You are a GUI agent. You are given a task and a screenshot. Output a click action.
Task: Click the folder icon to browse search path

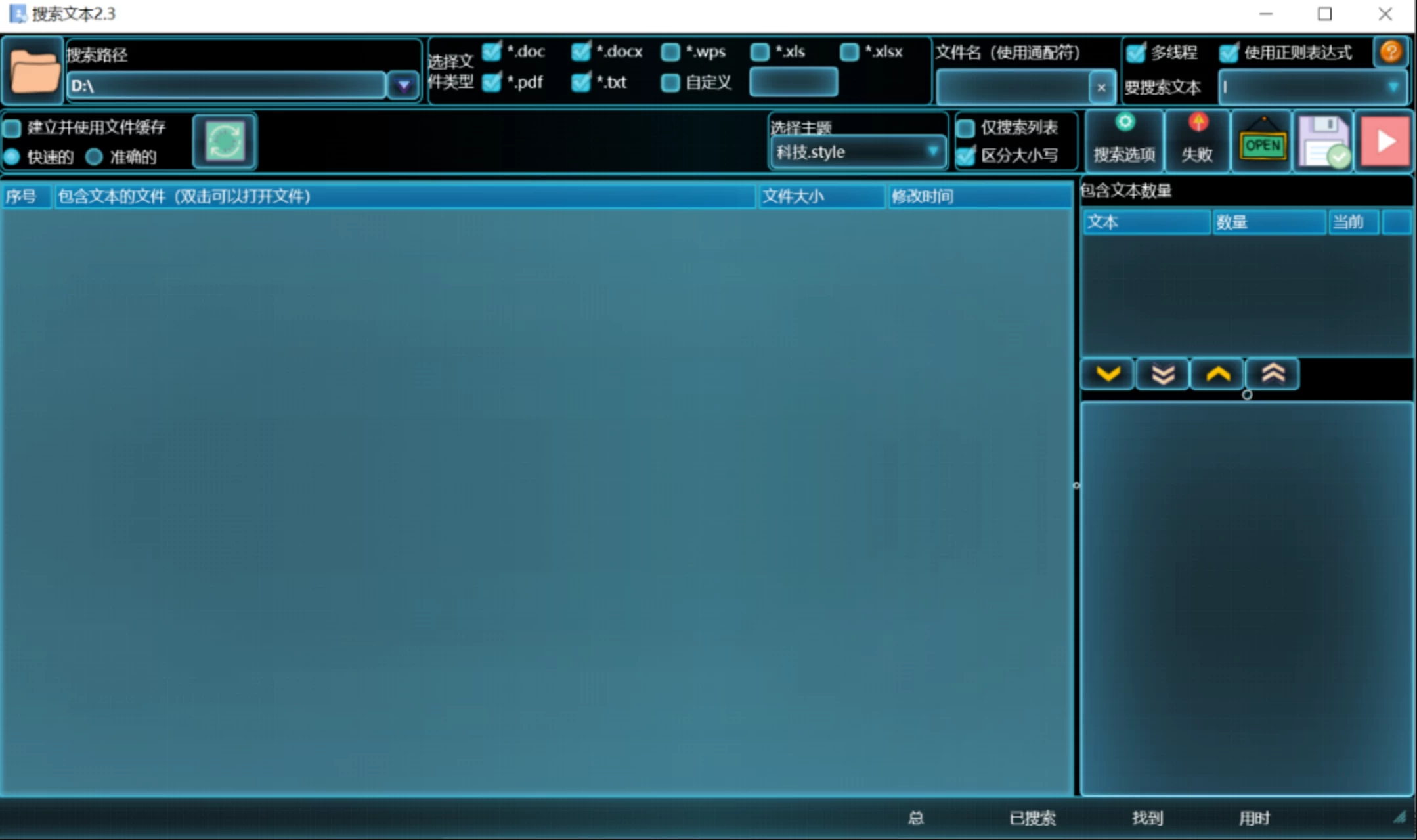click(33, 71)
